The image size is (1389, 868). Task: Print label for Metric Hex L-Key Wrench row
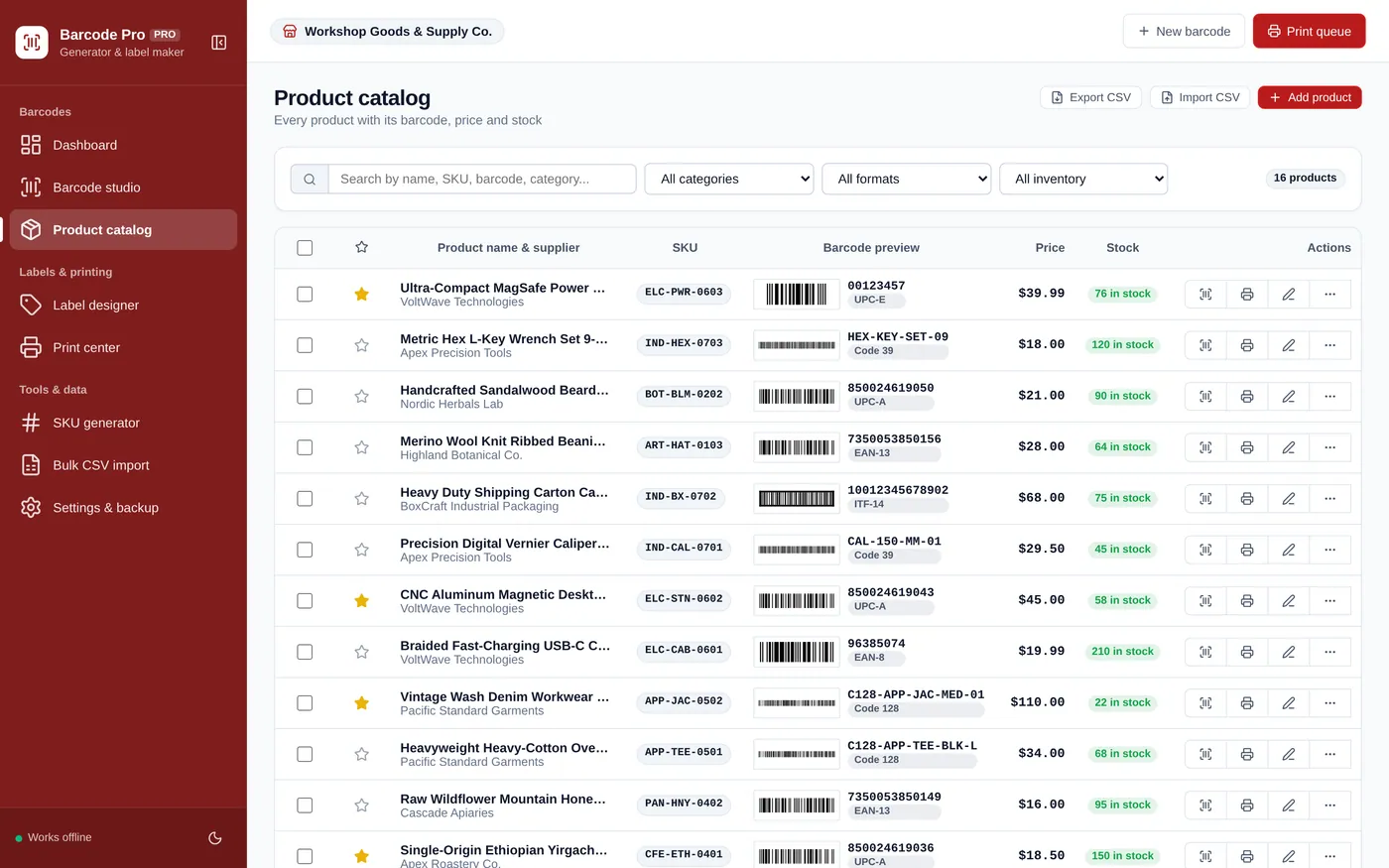click(1247, 345)
